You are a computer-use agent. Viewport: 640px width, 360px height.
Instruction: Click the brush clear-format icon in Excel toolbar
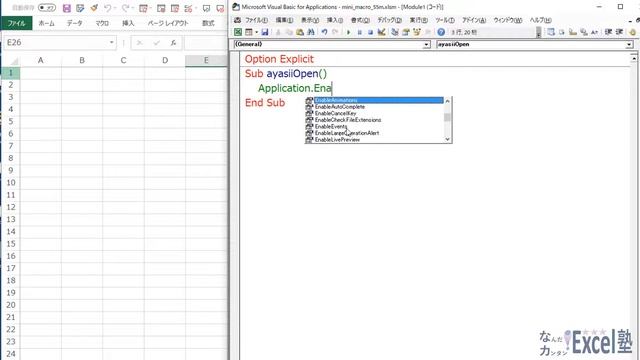click(x=94, y=8)
